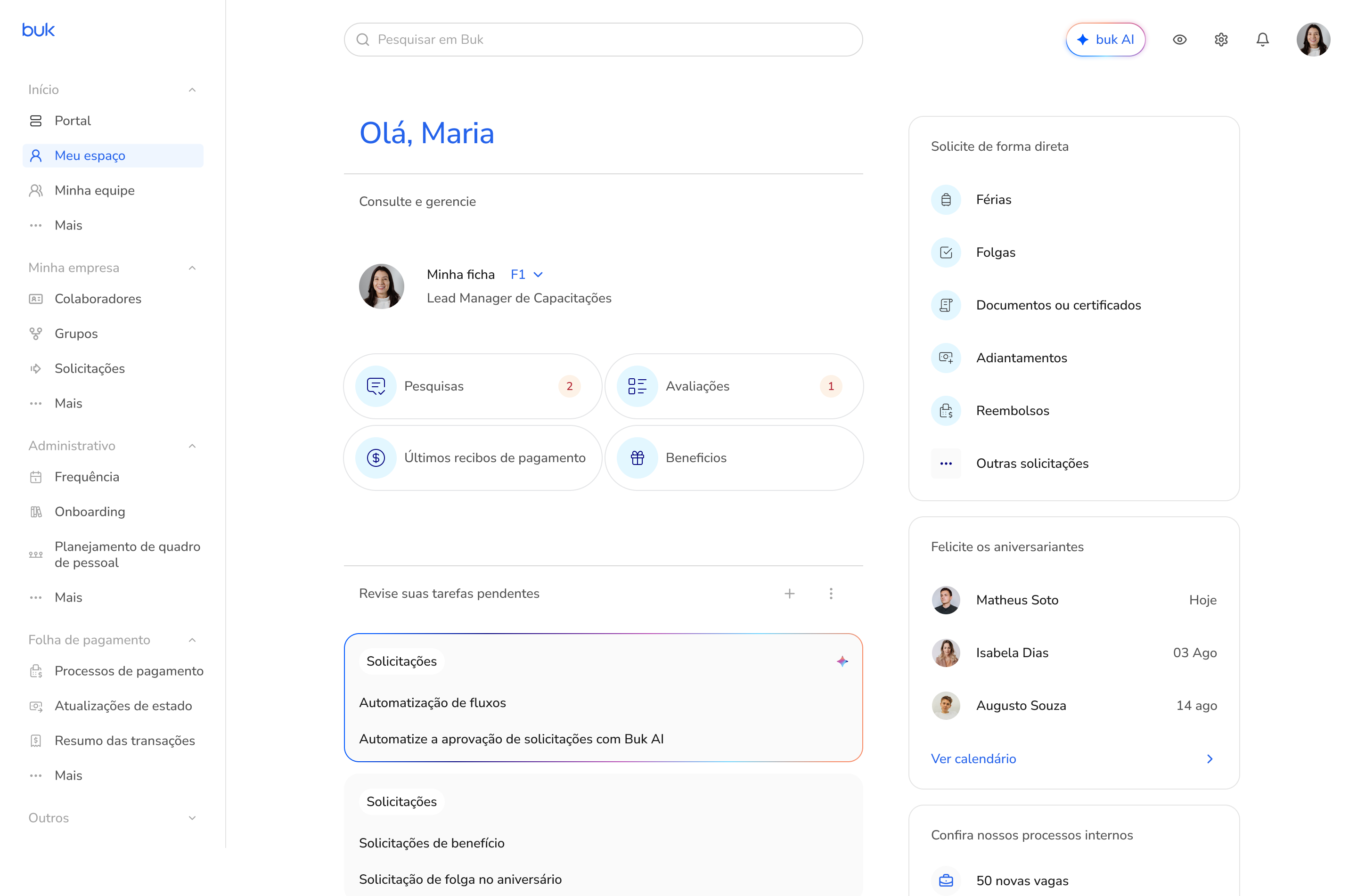Click the Documentos ou certificados icon
Screen dimensions: 1357x896
pos(946,305)
